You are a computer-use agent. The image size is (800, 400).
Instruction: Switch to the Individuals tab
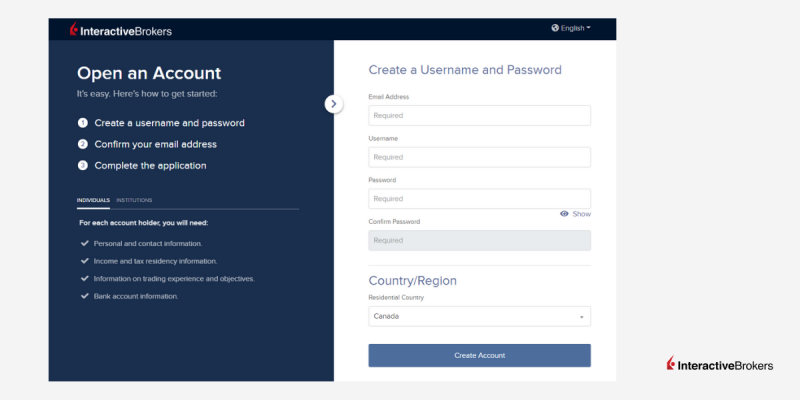coord(93,200)
